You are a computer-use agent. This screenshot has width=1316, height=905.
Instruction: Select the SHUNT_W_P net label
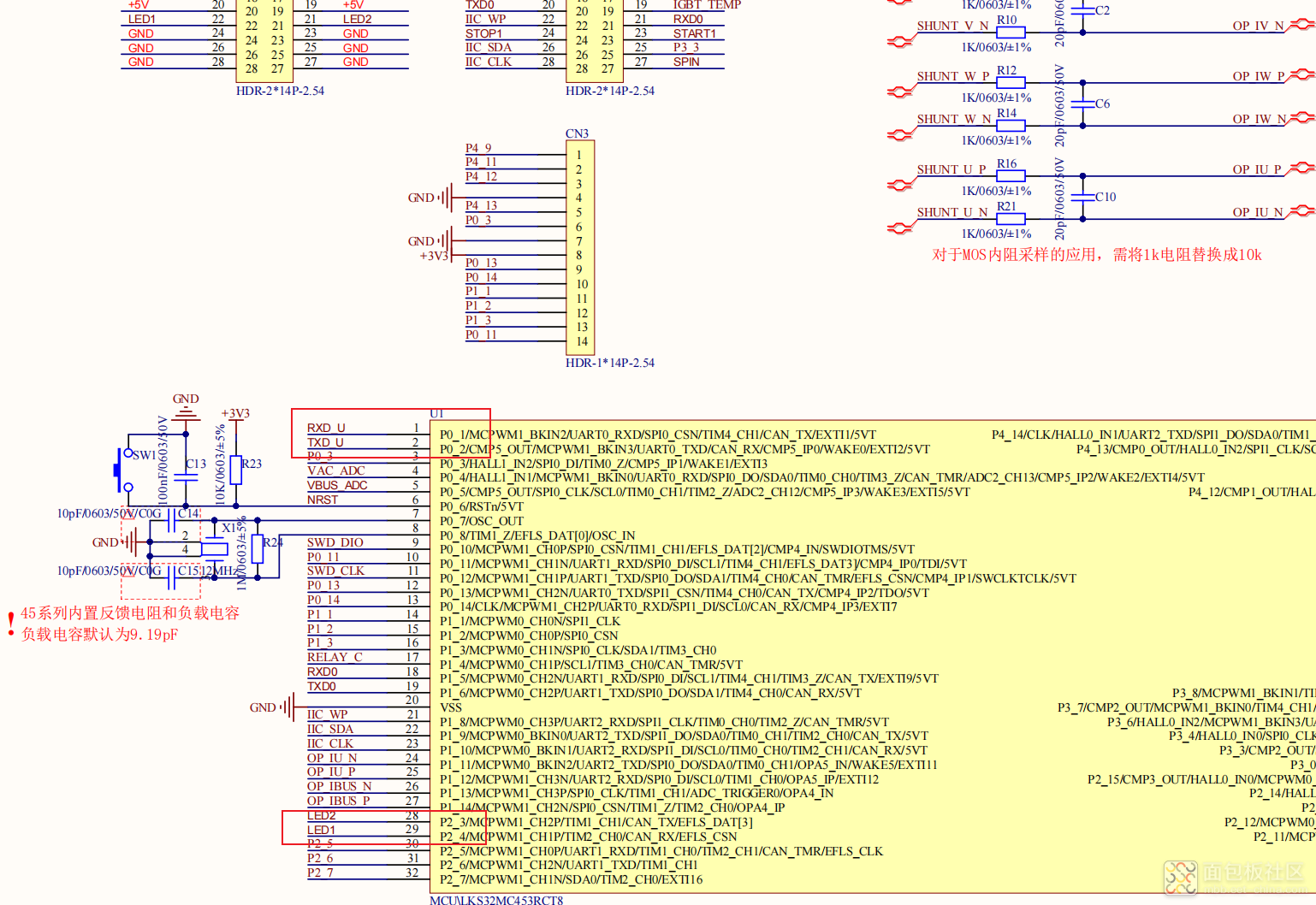click(x=953, y=76)
